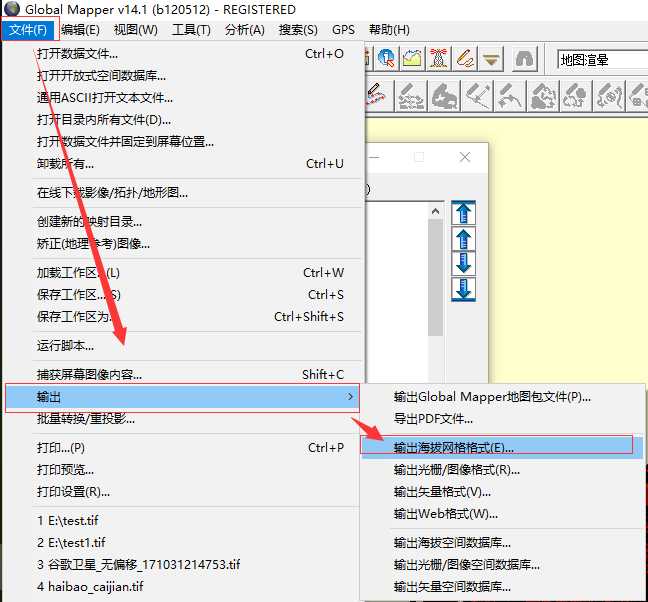
Task: Move layer to top with first up arrow
Action: (x=463, y=213)
